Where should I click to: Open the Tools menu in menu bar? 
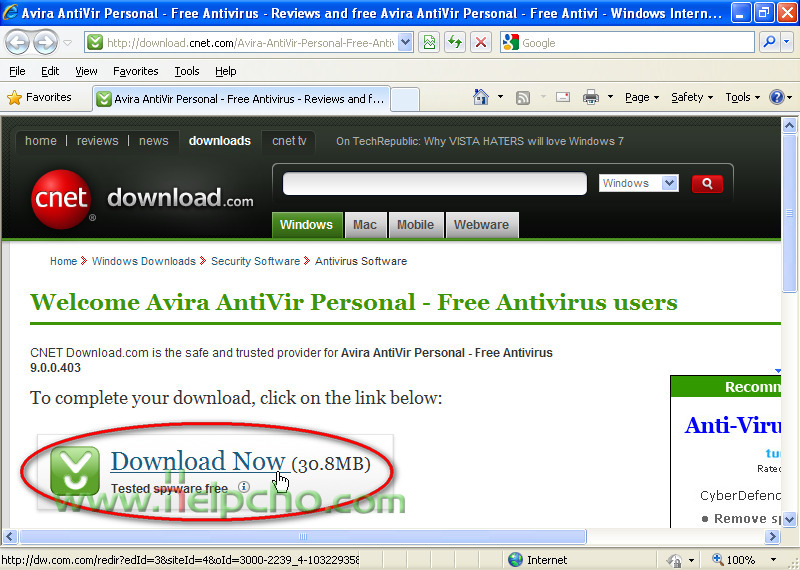coord(187,71)
